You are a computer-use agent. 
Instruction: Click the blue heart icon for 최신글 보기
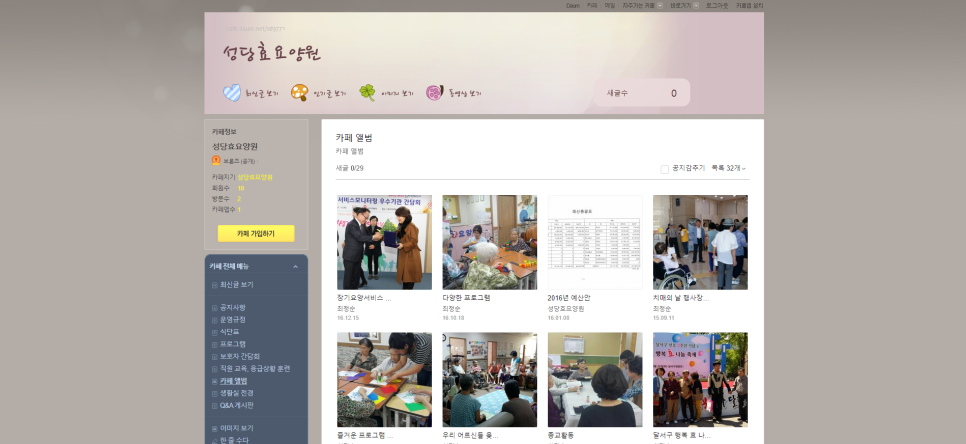pyautogui.click(x=232, y=93)
